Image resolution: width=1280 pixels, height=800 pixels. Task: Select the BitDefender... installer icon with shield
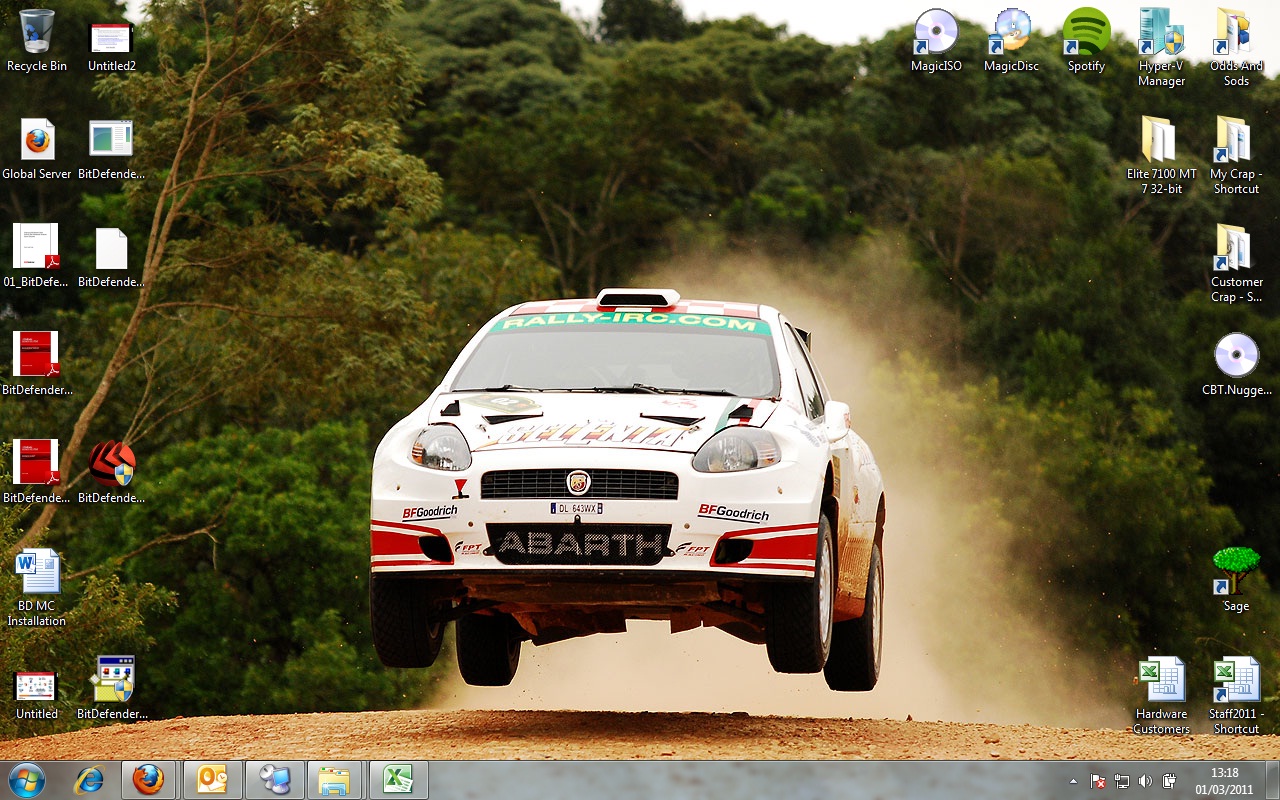(x=112, y=689)
